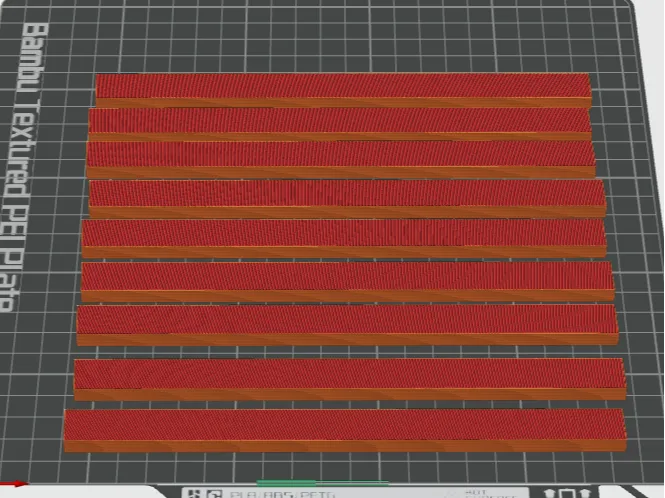Select the bottommost red bar on the plate
This screenshot has width=665, height=498.
(x=345, y=425)
